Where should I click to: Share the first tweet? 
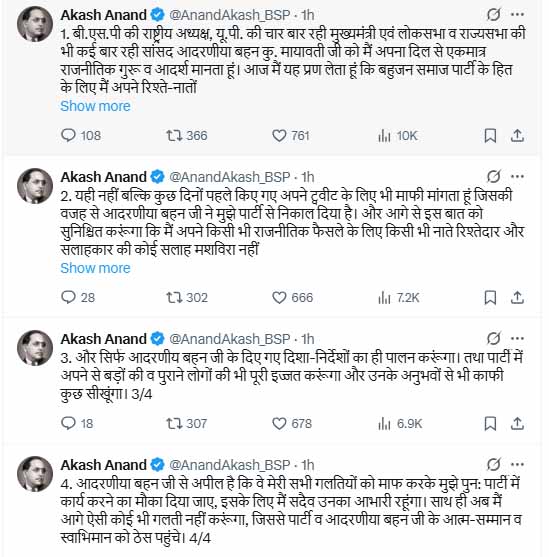[517, 136]
